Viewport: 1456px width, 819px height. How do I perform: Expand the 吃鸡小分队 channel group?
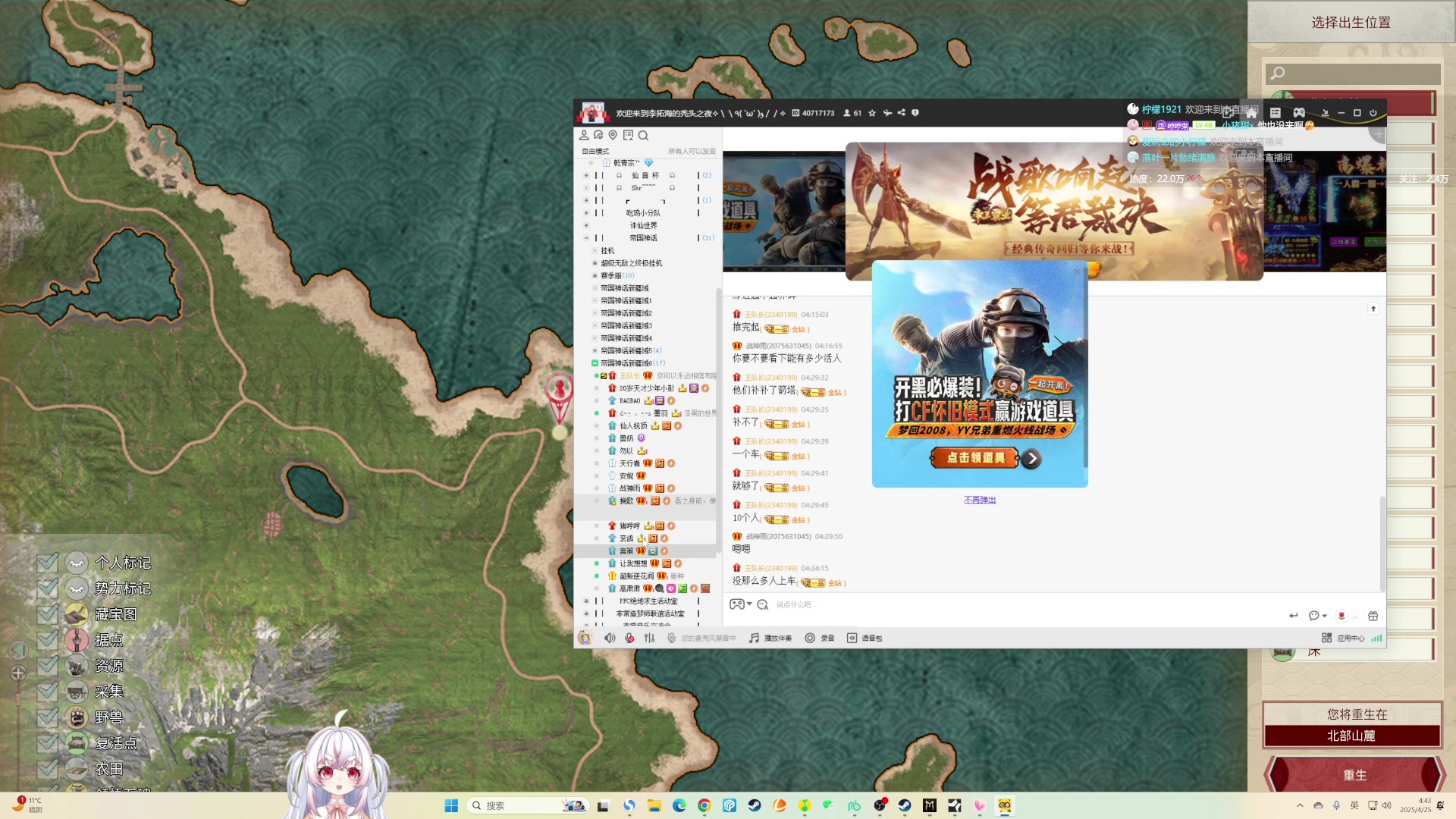point(586,213)
